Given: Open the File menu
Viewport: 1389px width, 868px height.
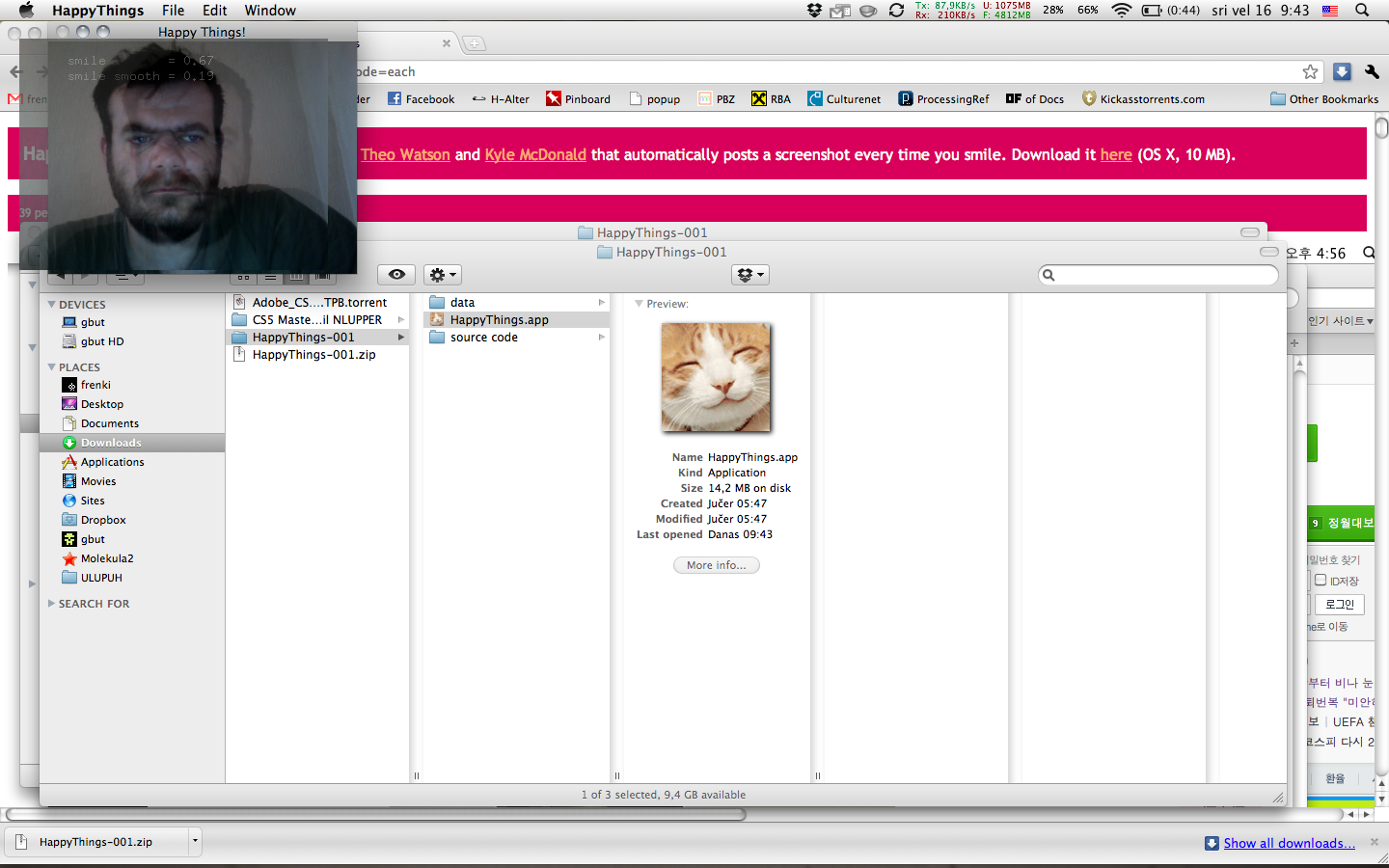Looking at the screenshot, I should coord(173,11).
